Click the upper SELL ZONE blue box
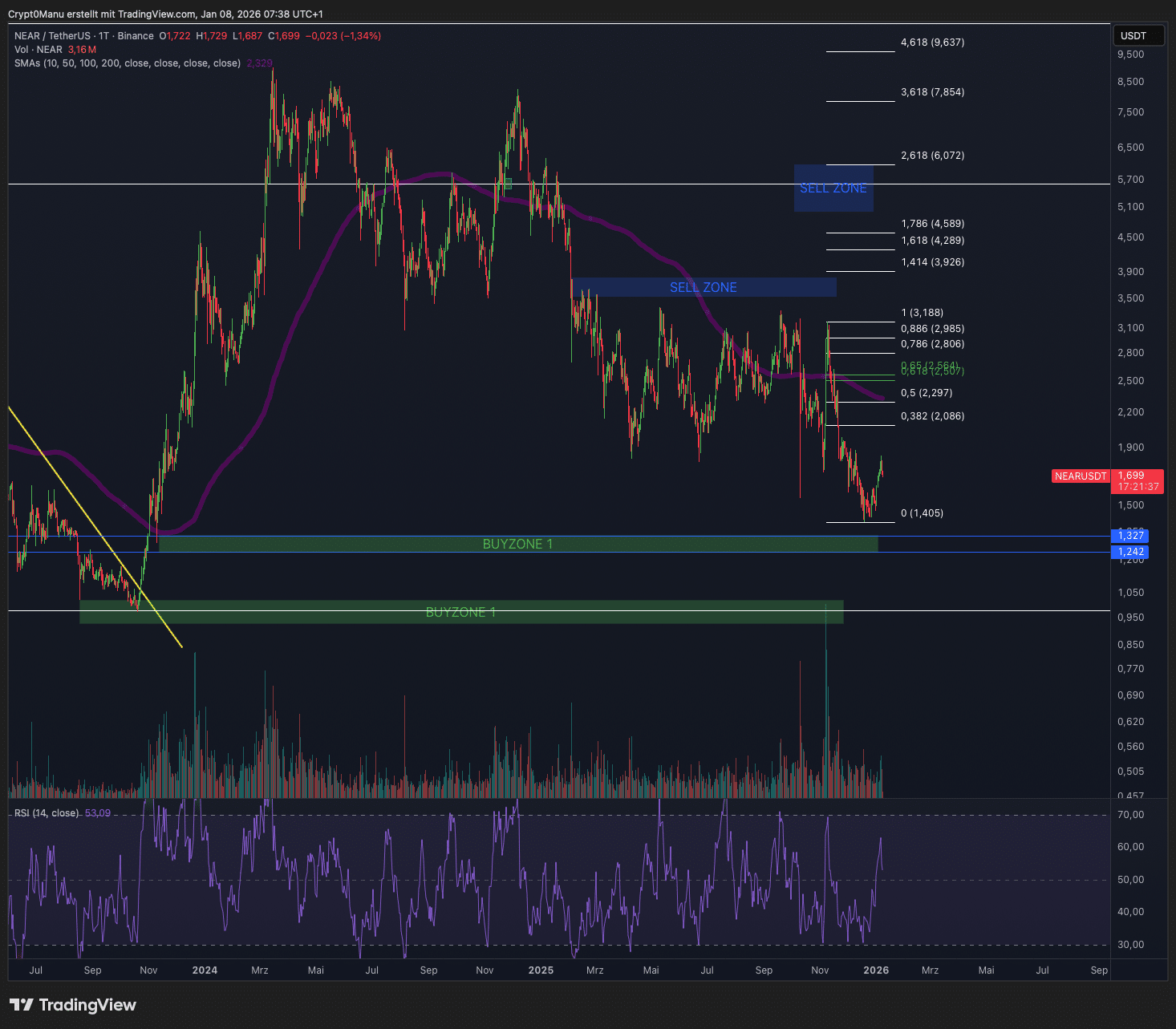Screen dimensions: 1176x1029 pos(833,188)
